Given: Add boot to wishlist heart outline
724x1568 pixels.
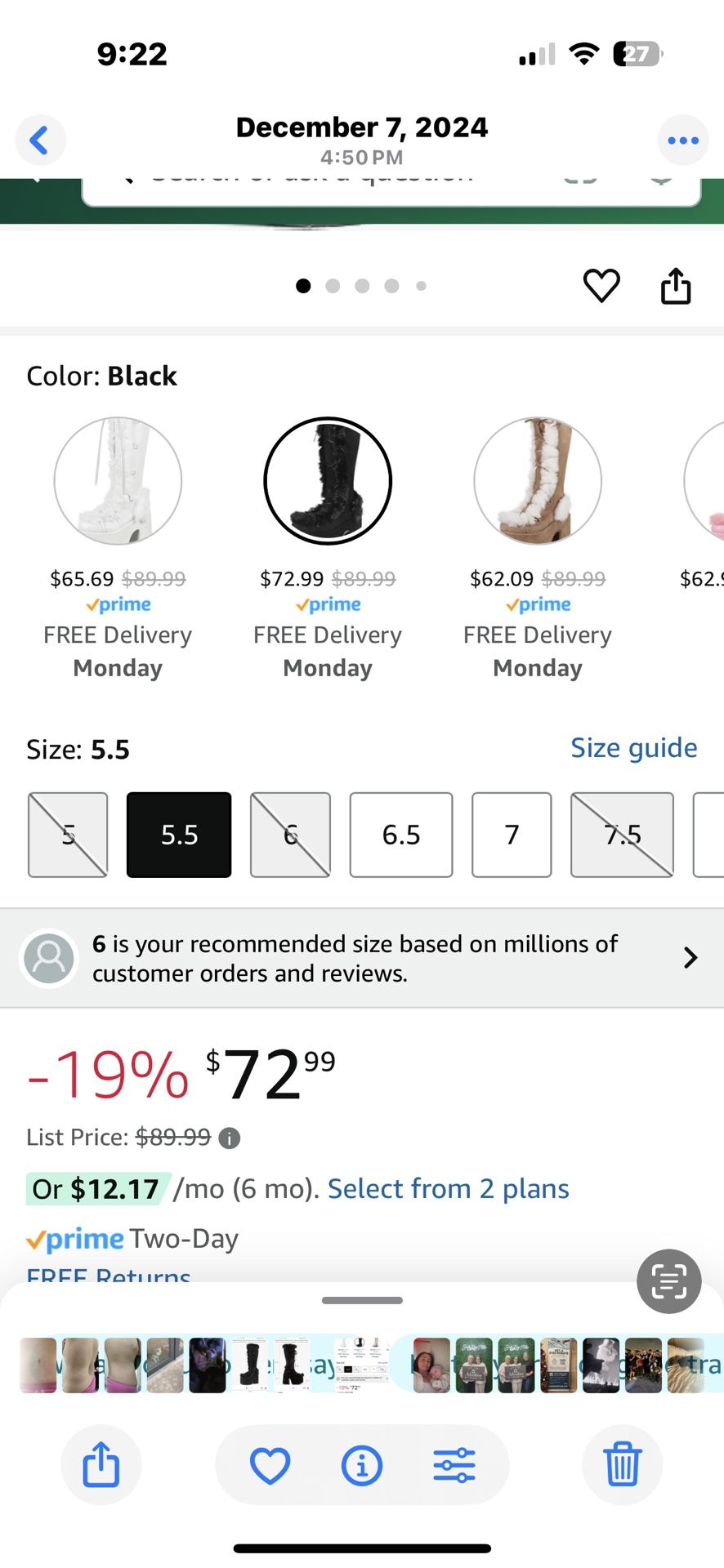Looking at the screenshot, I should (x=601, y=286).
